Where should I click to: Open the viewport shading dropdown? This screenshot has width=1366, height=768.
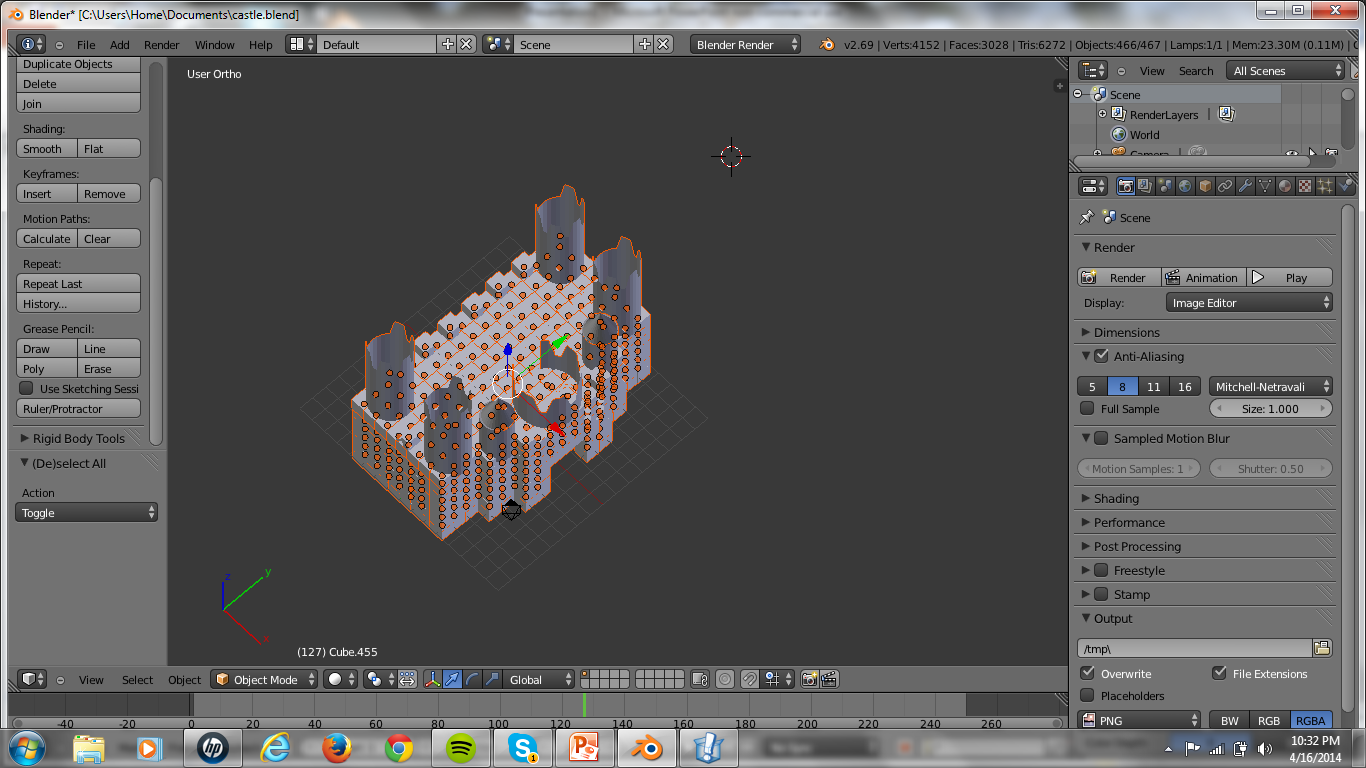335,679
